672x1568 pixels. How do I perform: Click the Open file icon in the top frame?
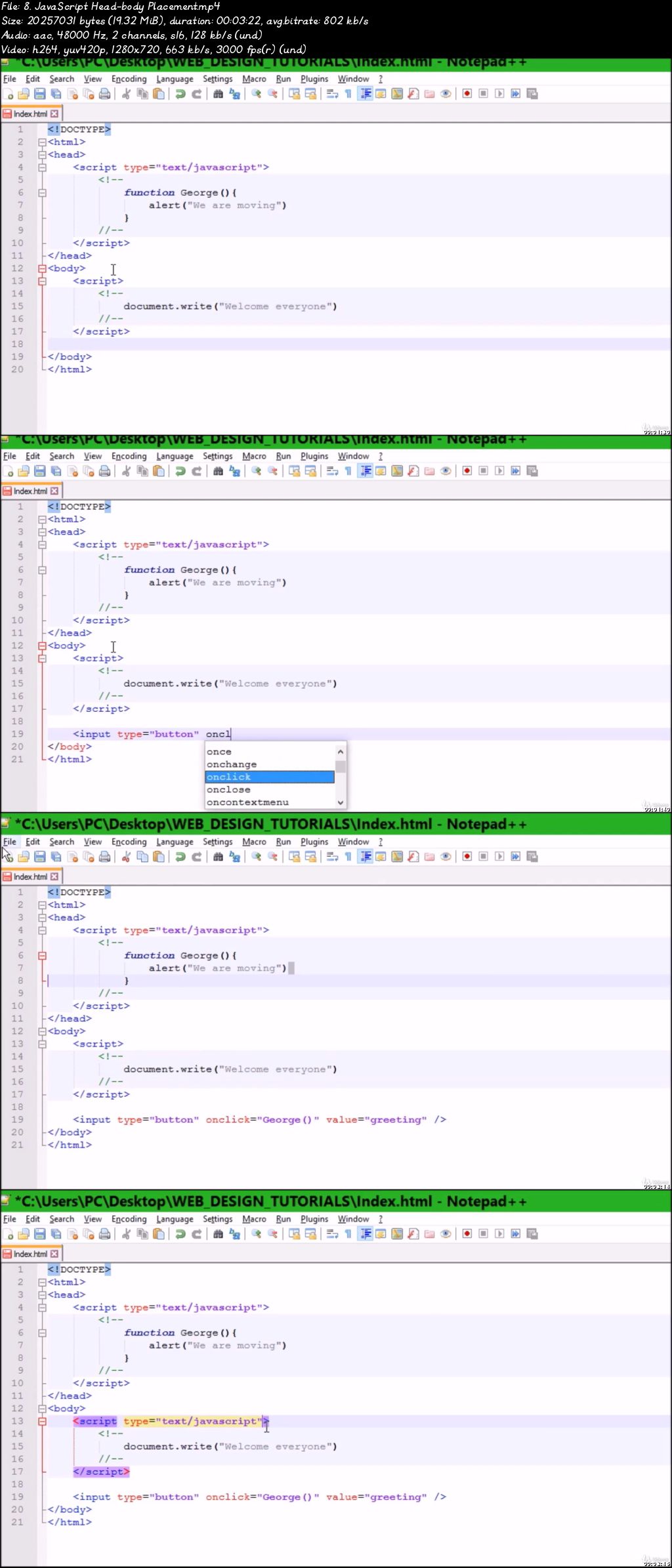click(x=24, y=94)
